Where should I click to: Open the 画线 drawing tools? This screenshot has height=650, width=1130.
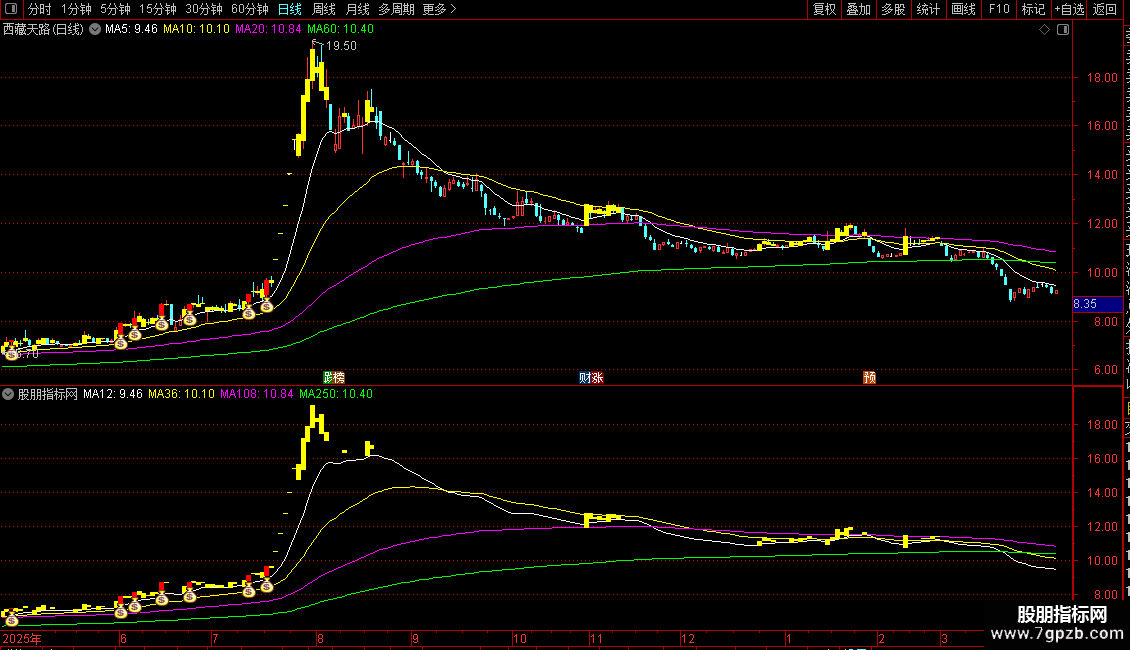coord(963,9)
